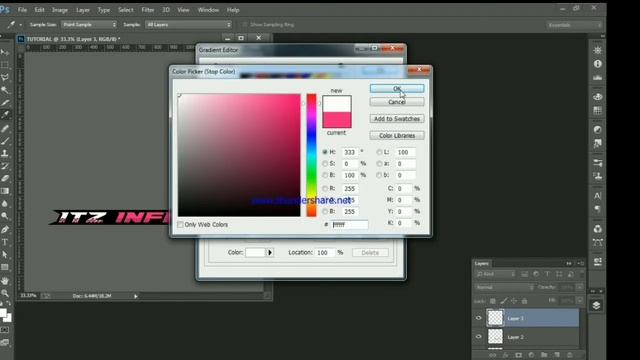The image size is (640, 360).
Task: Open the Normal blend mode dropdown
Action: [x=504, y=287]
